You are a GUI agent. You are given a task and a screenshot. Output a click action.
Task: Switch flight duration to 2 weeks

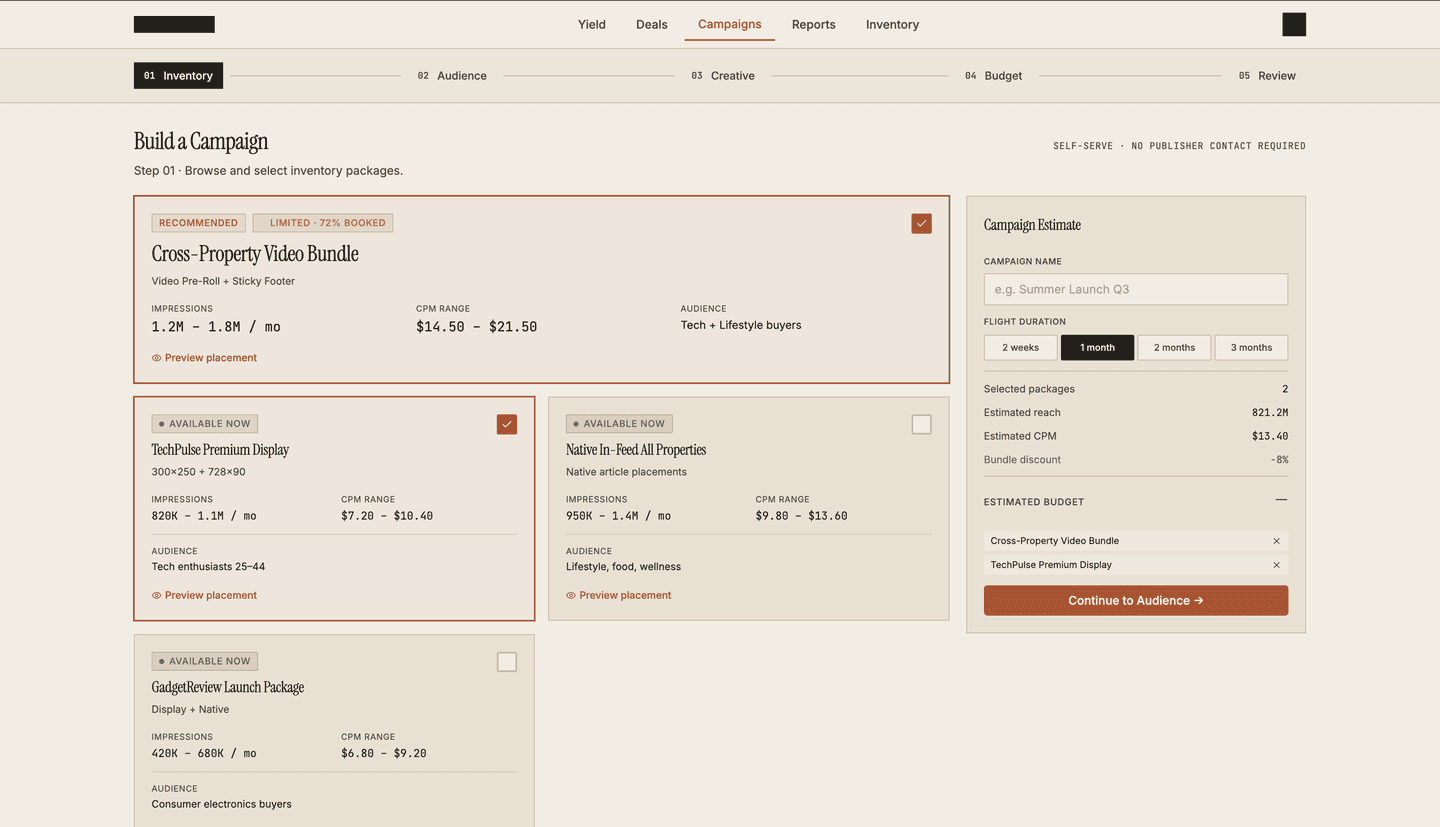pos(1020,347)
